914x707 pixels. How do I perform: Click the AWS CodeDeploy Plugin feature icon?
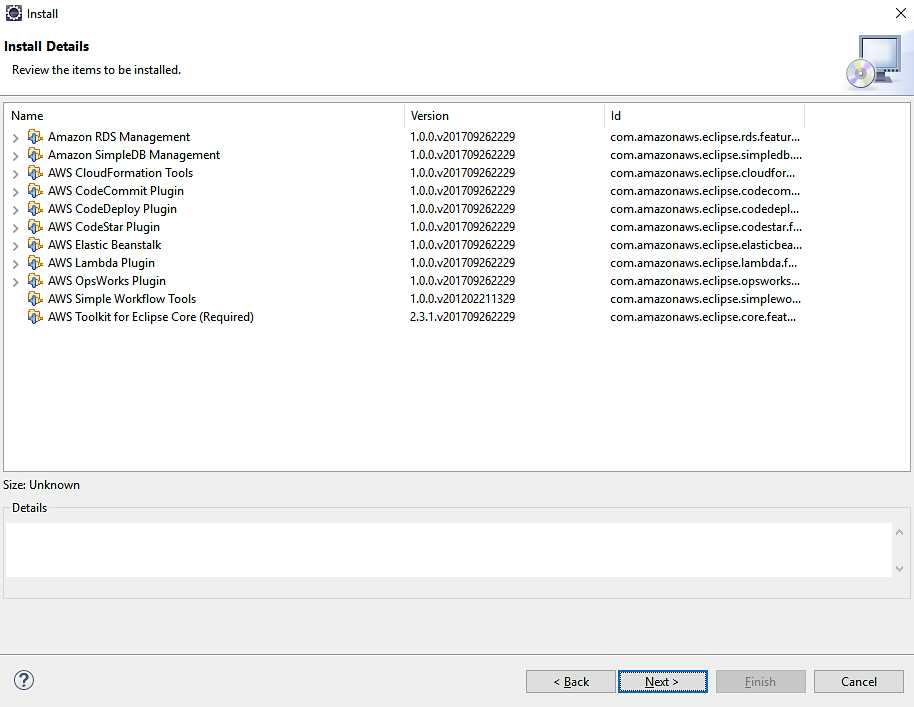[x=35, y=209]
